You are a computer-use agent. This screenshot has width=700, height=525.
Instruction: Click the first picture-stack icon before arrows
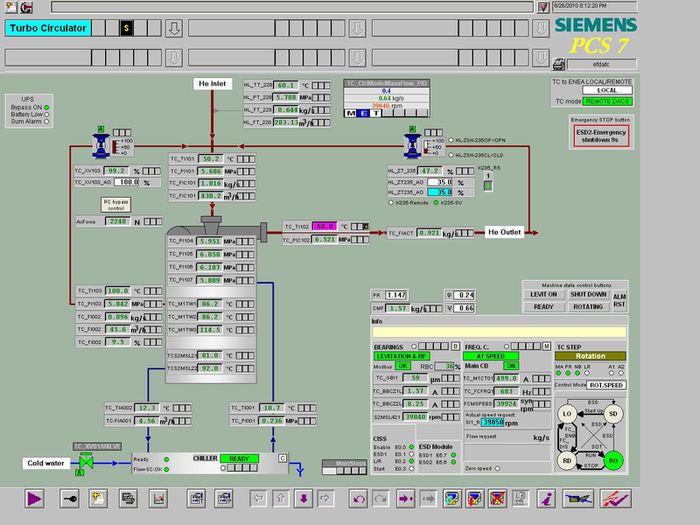pos(196,498)
